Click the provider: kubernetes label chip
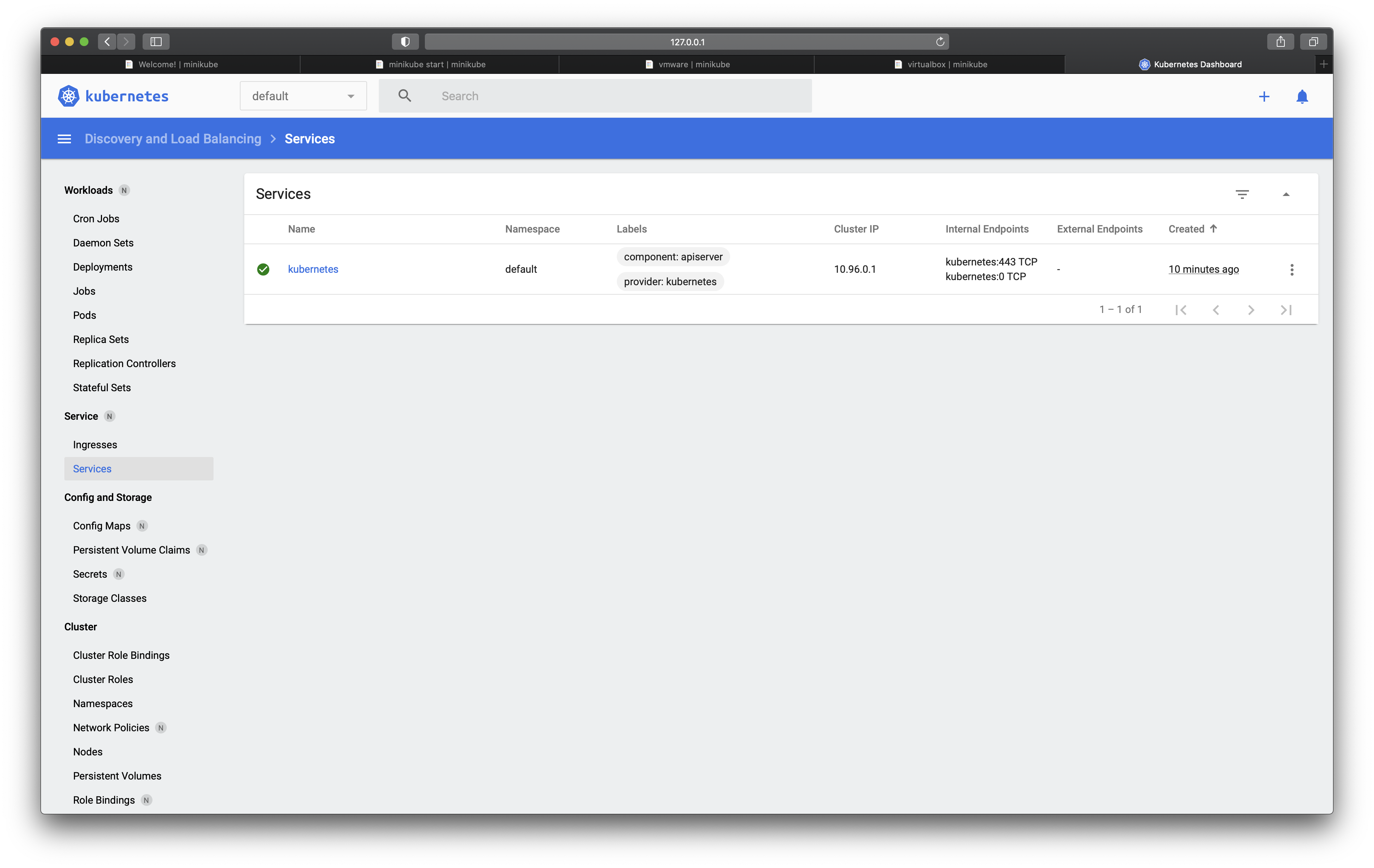The height and width of the screenshot is (868, 1374). coord(670,281)
